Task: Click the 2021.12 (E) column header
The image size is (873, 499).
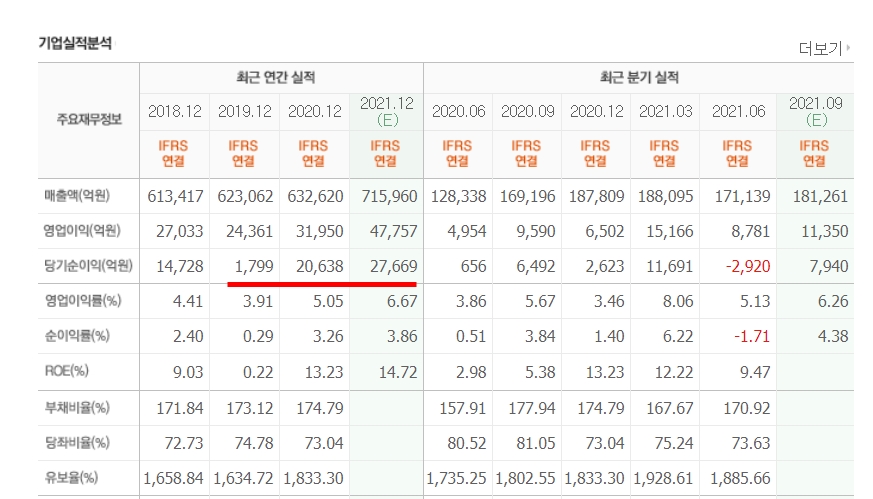Action: coord(387,111)
